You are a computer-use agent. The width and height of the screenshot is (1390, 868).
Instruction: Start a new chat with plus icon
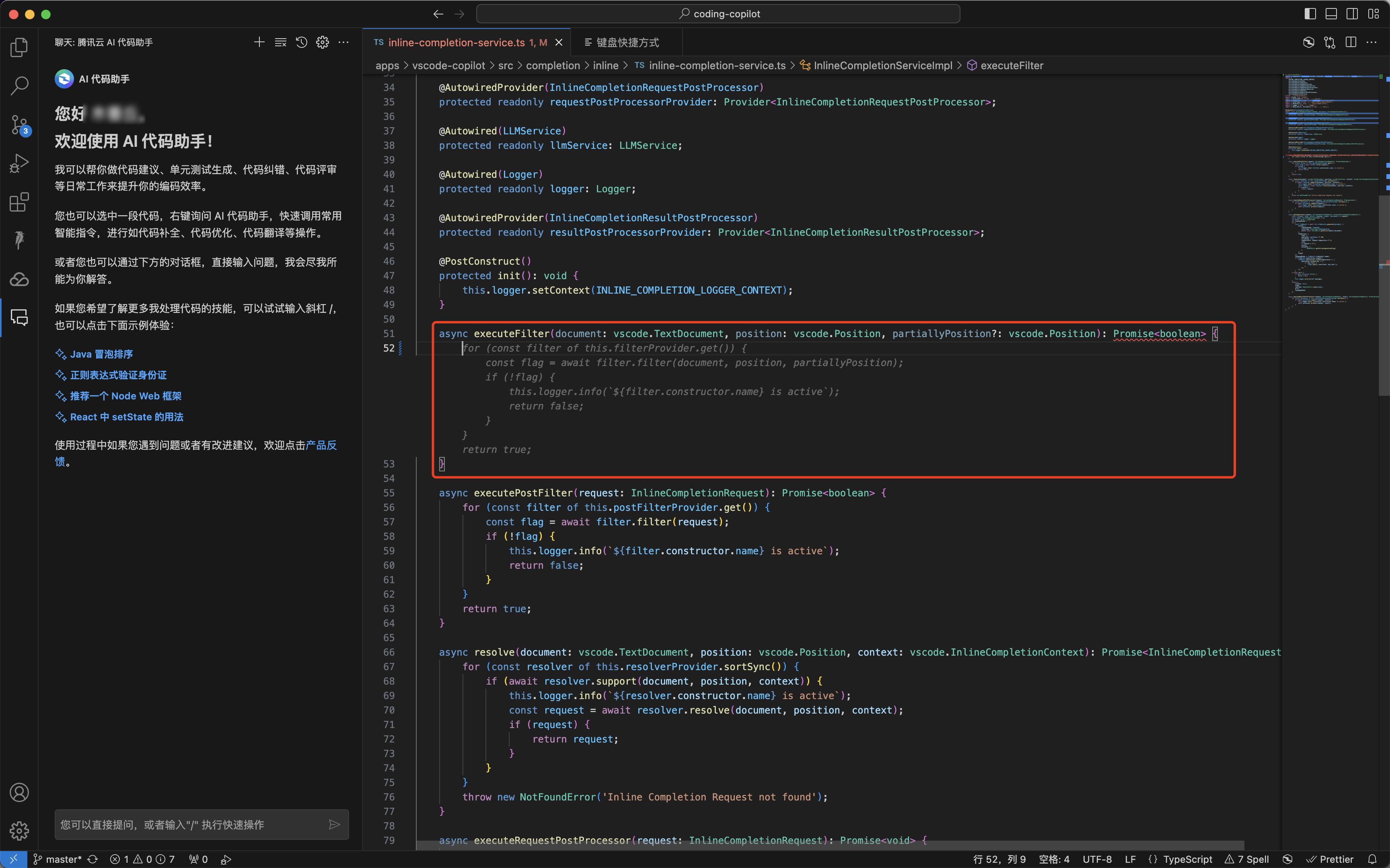[x=259, y=43]
